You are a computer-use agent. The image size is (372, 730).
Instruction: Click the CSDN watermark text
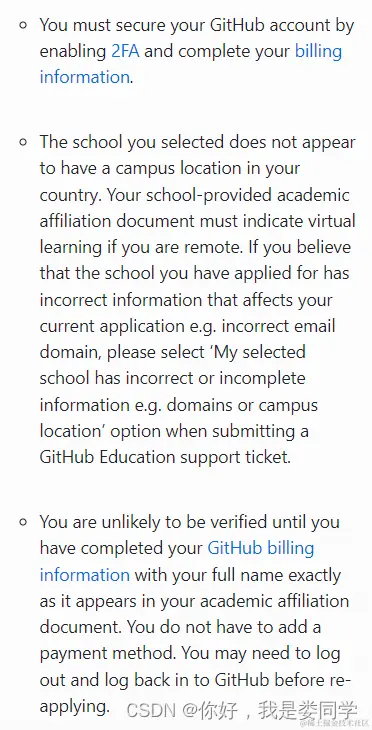tap(151, 710)
